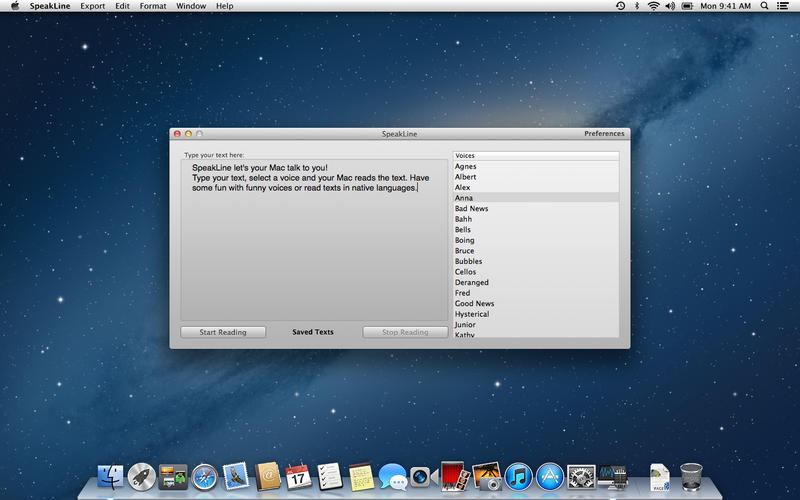Viewport: 800px width, 500px height.
Task: Open the Wi-Fi status menu
Action: tap(653, 6)
